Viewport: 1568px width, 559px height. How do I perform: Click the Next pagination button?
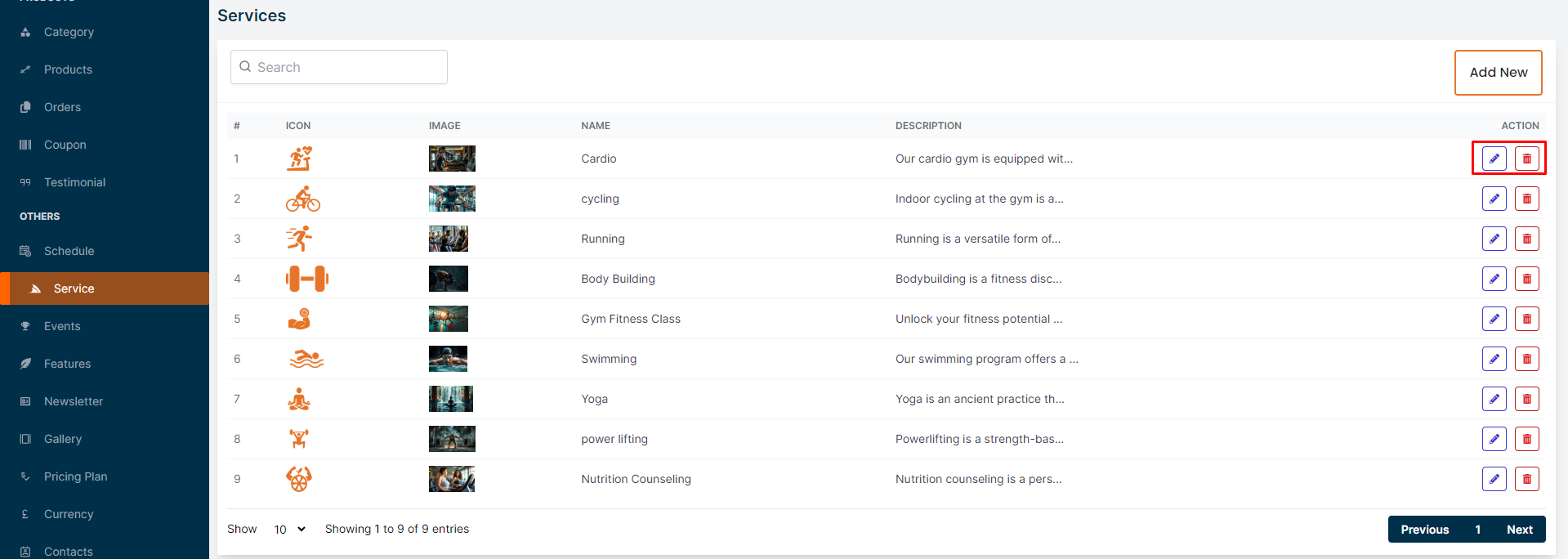click(1519, 530)
